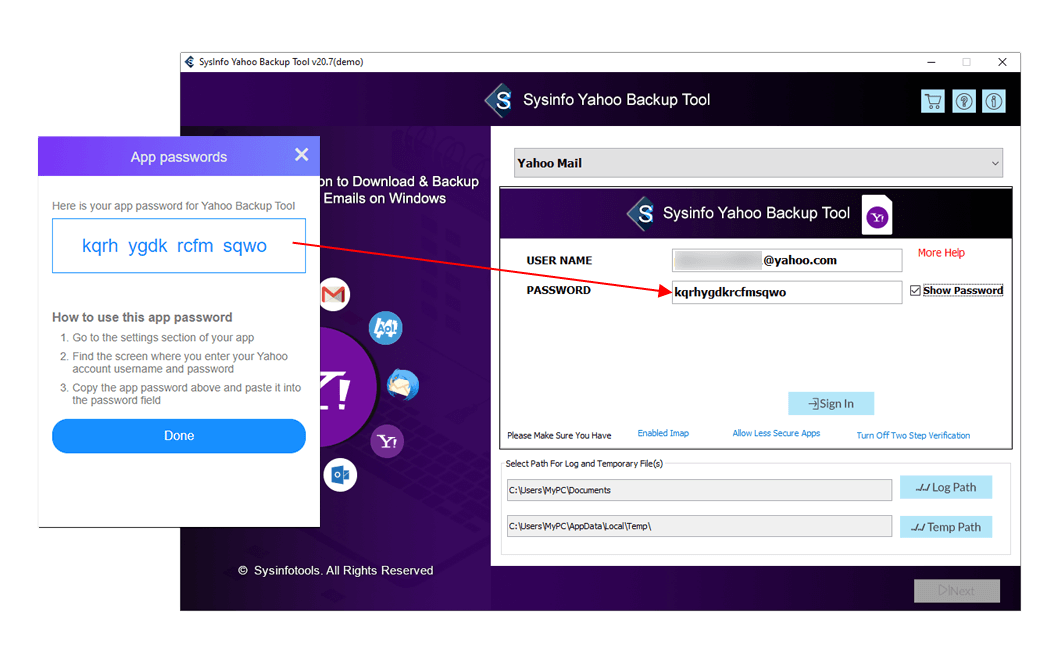Click the temp path AppData field
Image resolution: width=1058 pixels, height=647 pixels.
point(699,526)
